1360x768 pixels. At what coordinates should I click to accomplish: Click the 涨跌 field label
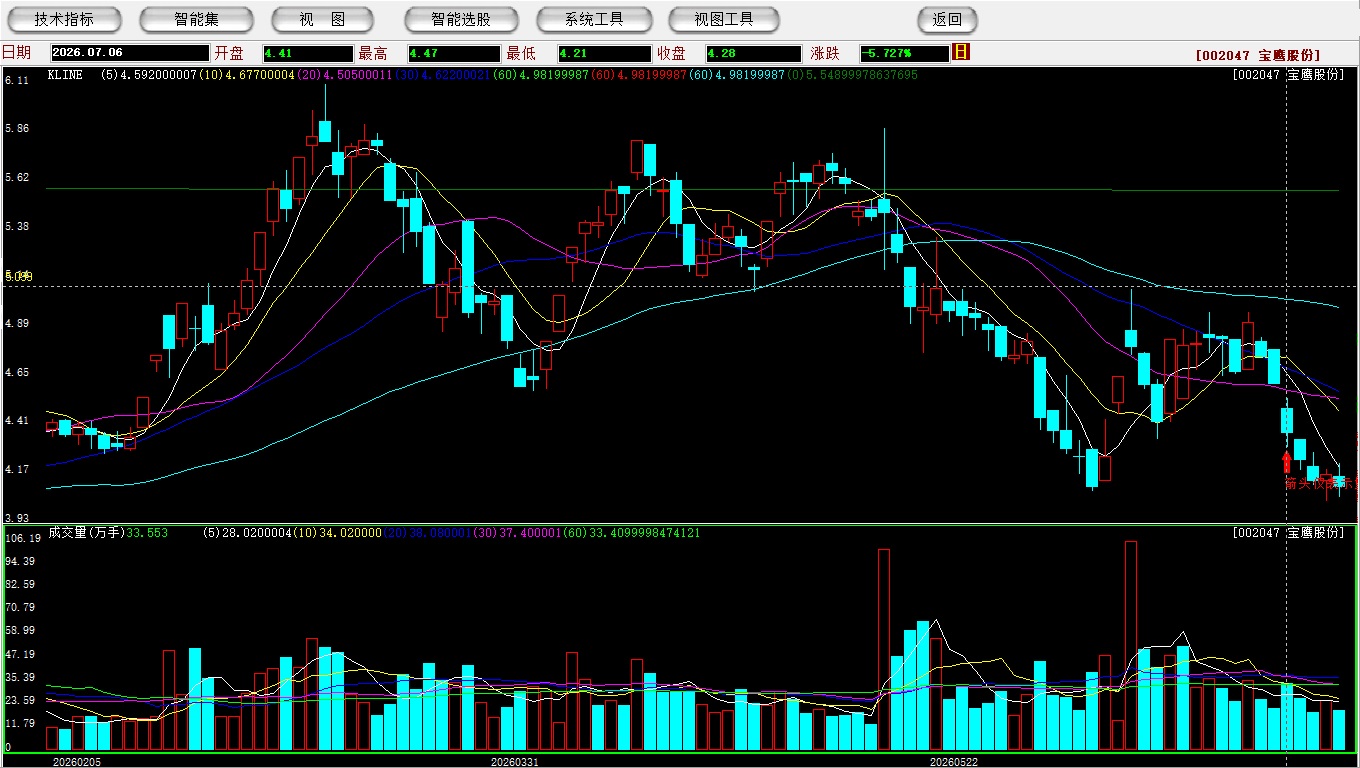[825, 53]
